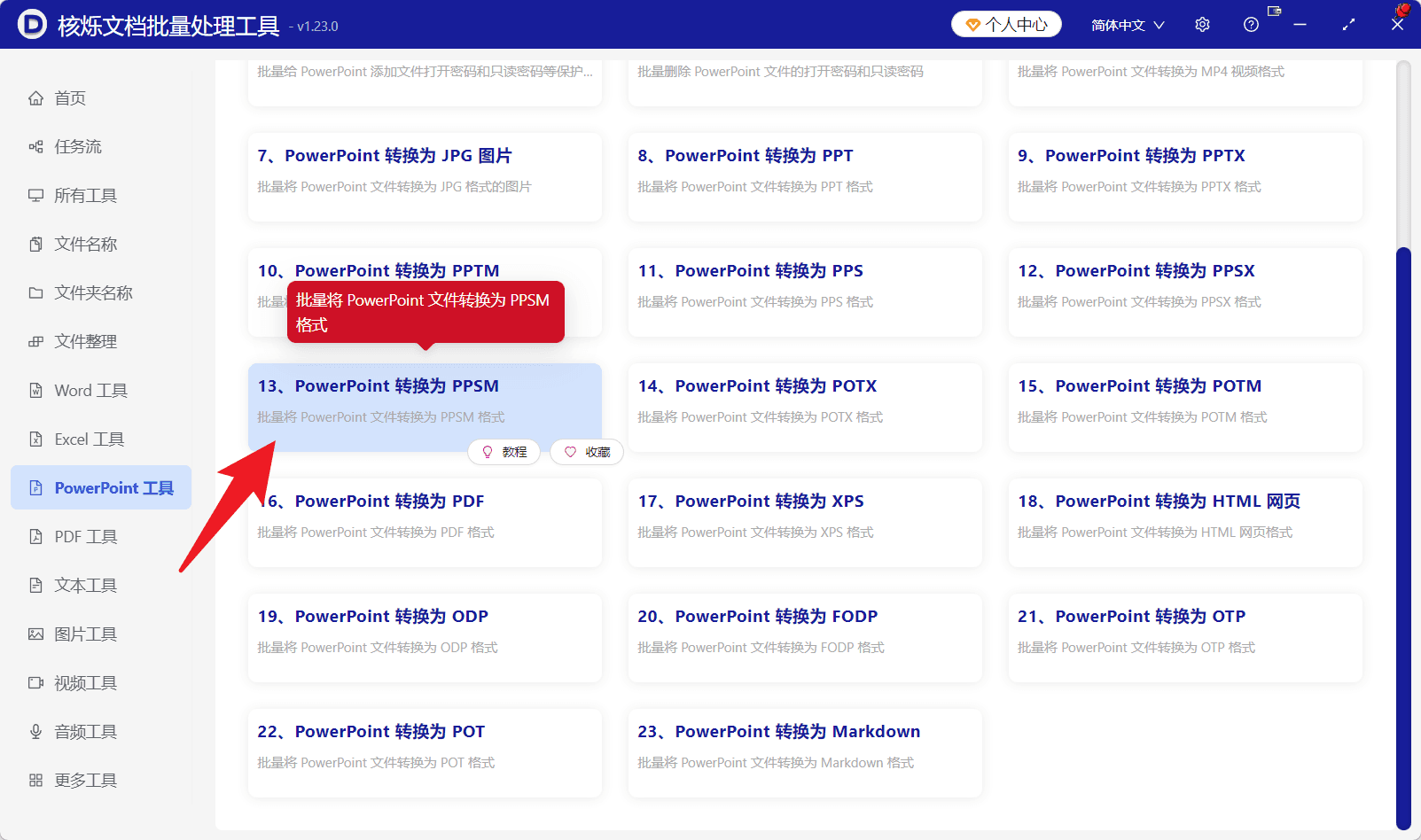The width and height of the screenshot is (1421, 840).
Task: Open PowerPoint 转换为 POTX card
Action: (805, 408)
